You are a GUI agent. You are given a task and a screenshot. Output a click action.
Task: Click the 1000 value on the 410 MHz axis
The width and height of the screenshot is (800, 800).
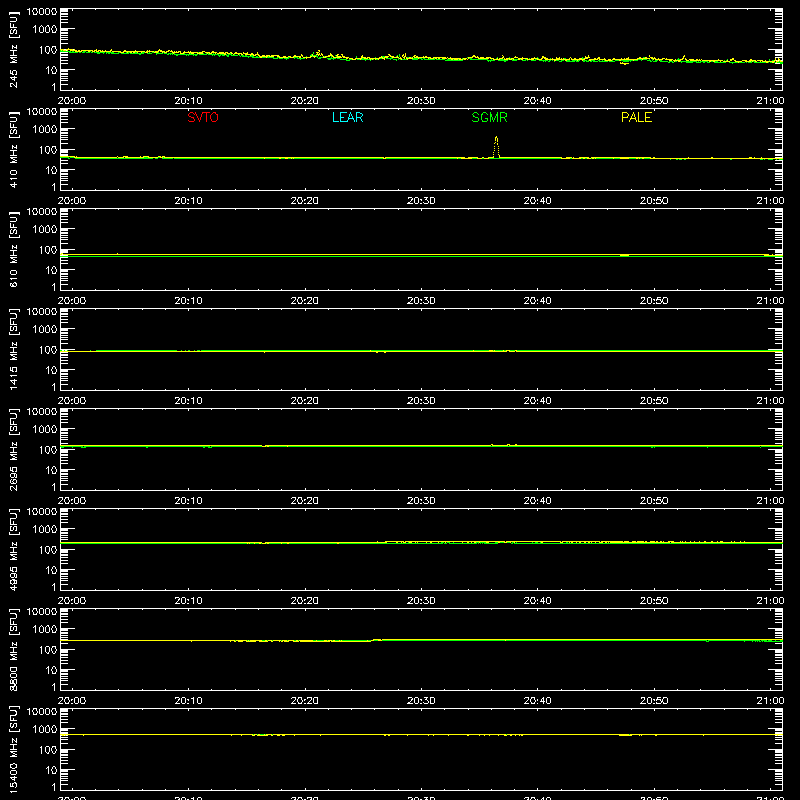click(45, 130)
